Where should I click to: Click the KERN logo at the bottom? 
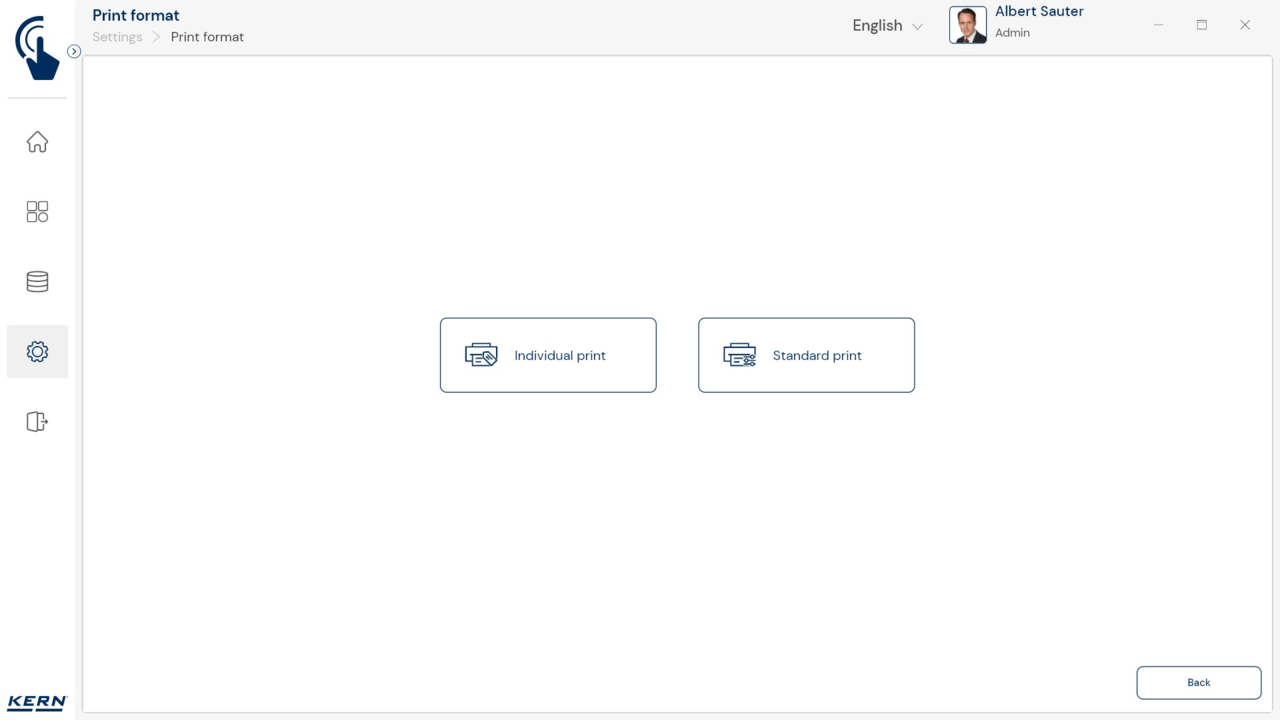(x=37, y=702)
